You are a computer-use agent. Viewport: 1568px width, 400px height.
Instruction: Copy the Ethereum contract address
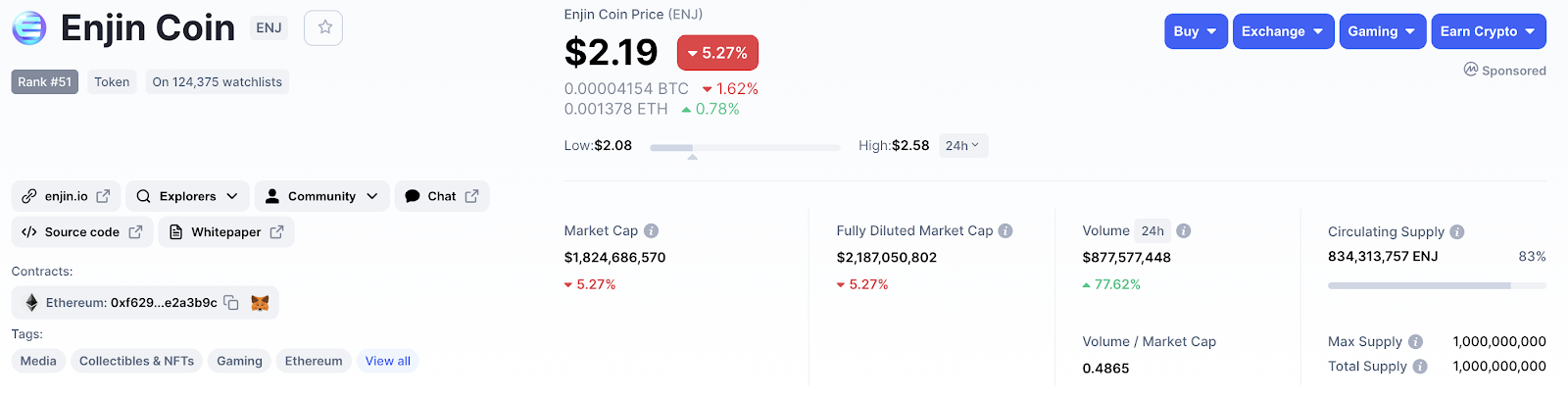point(231,303)
